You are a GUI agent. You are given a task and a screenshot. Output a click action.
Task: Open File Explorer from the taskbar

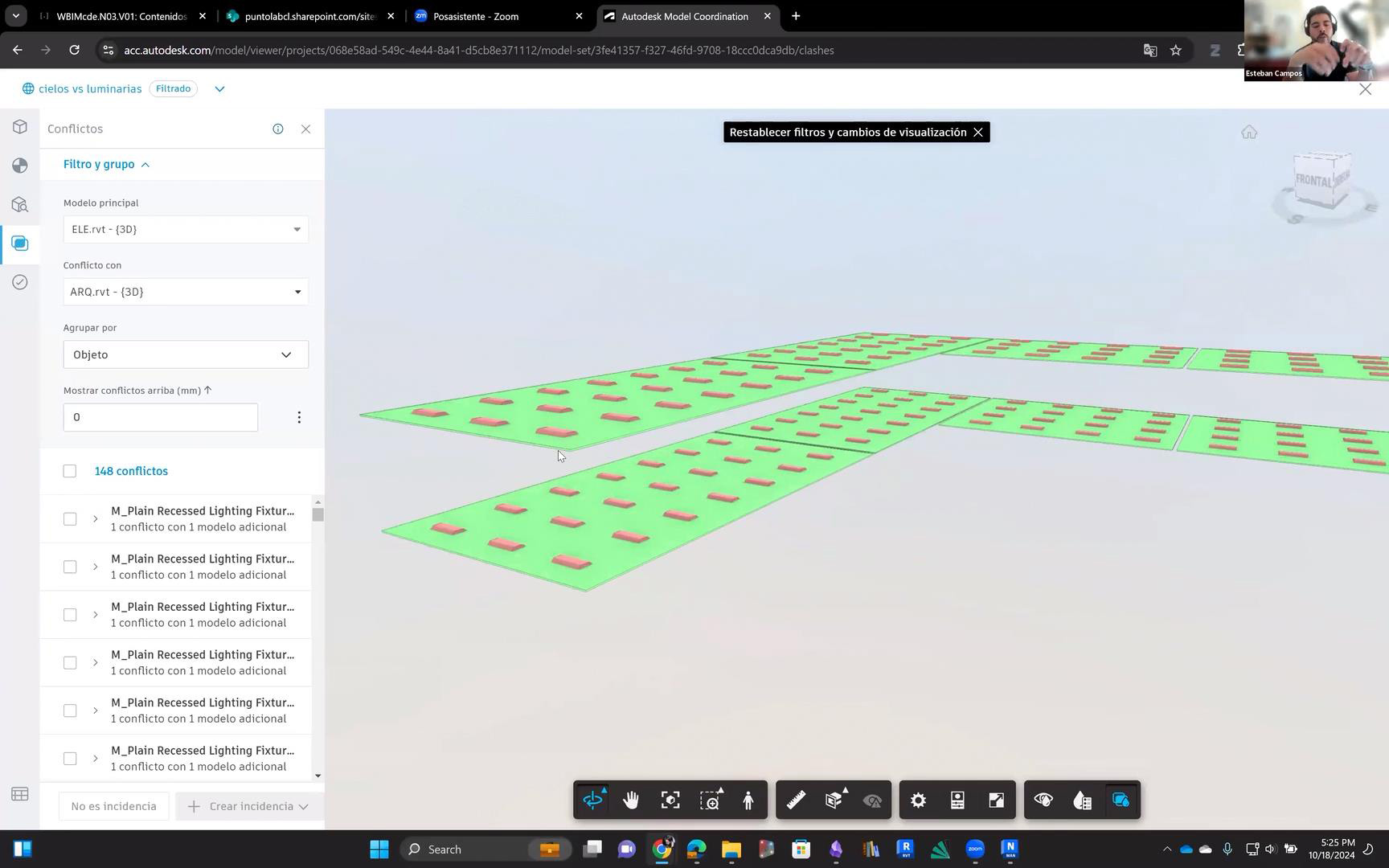point(731,850)
